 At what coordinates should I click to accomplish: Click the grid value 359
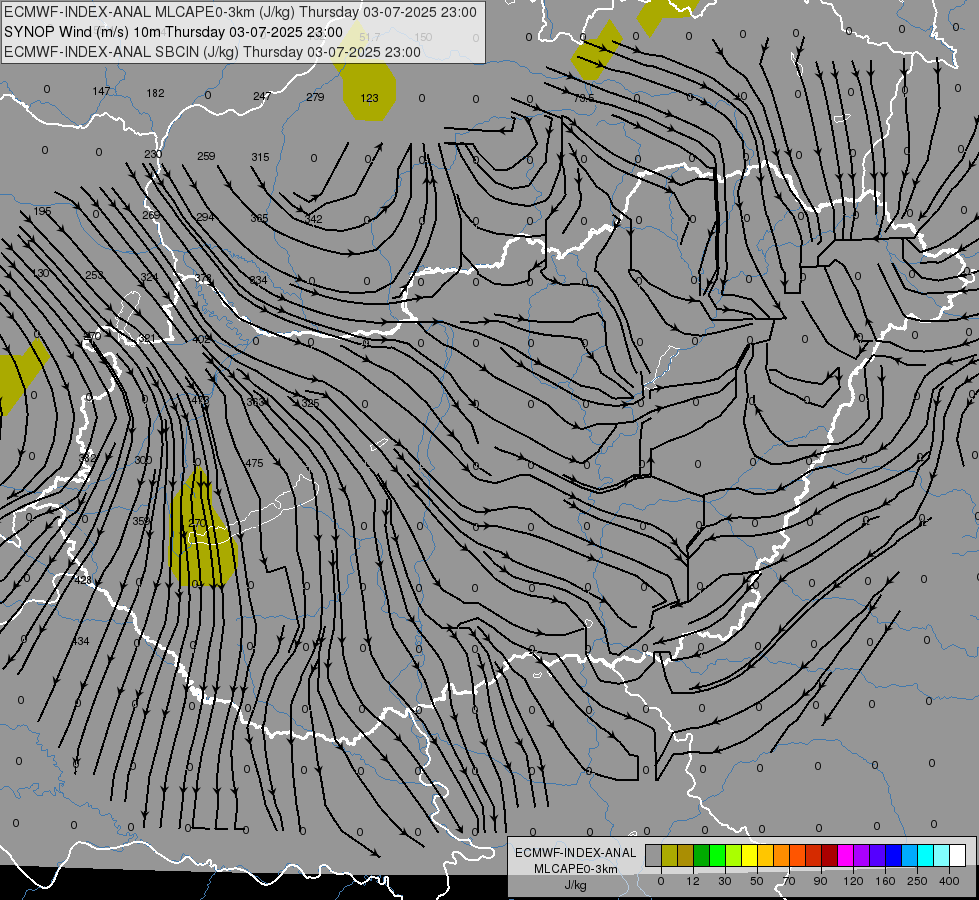tap(141, 521)
